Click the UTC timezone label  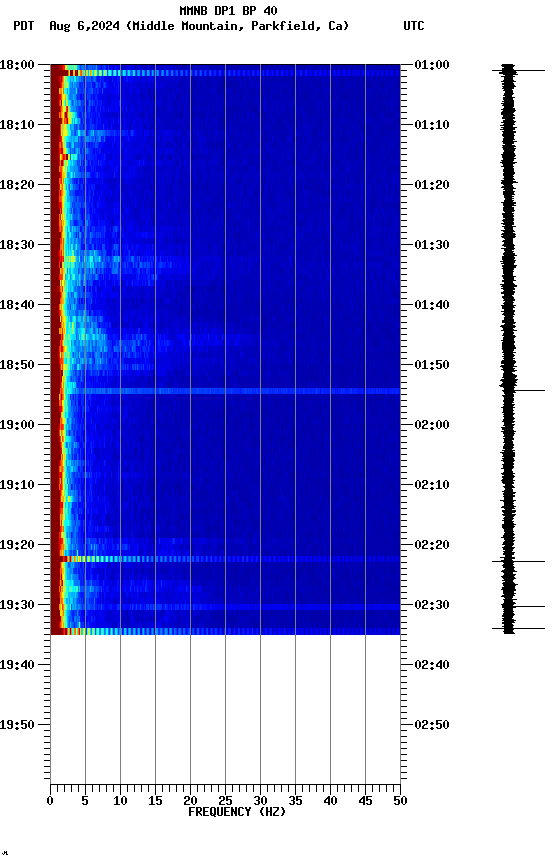coord(414,26)
